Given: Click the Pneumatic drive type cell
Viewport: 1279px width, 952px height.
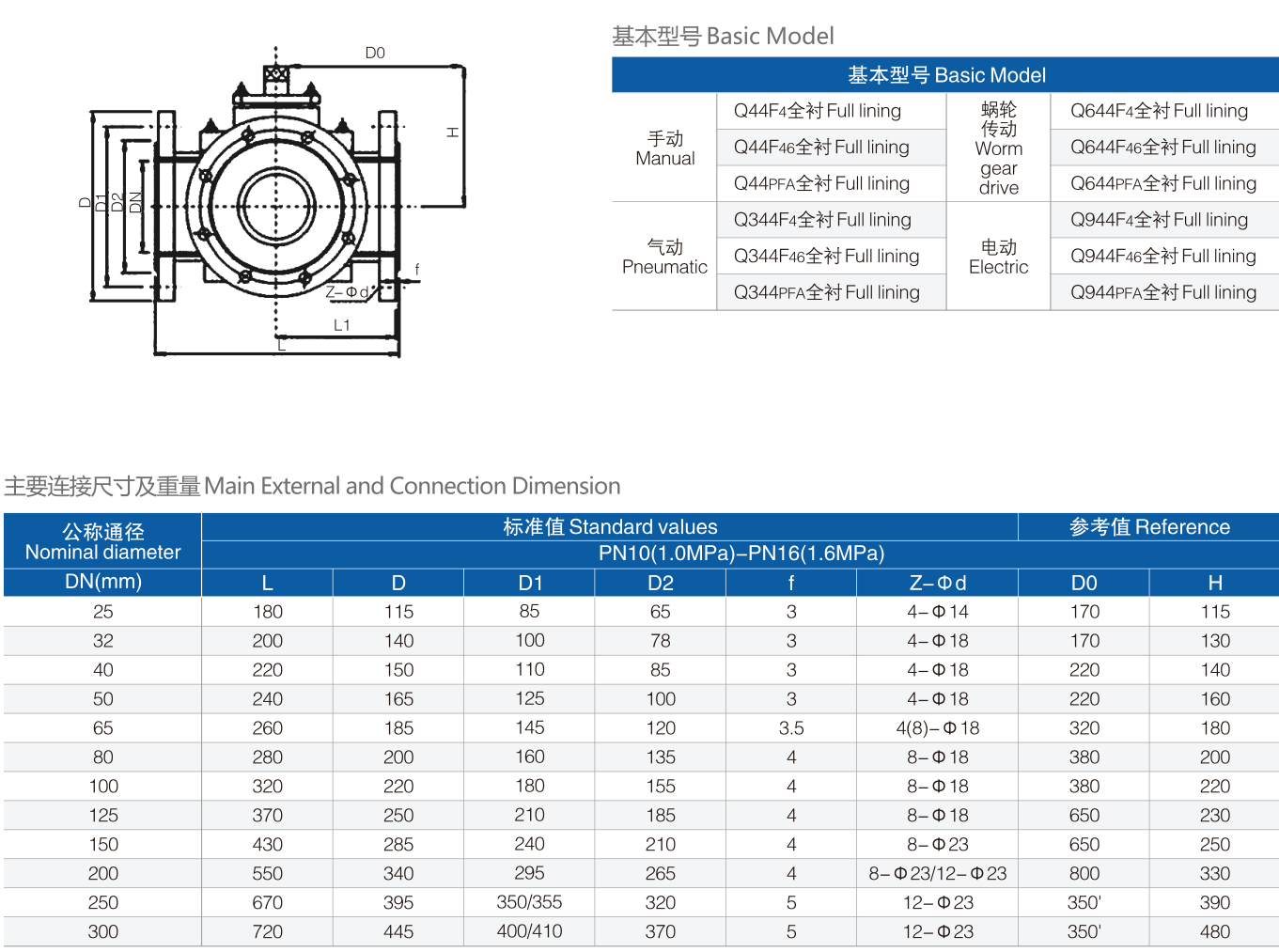Looking at the screenshot, I should pyautogui.click(x=664, y=257).
